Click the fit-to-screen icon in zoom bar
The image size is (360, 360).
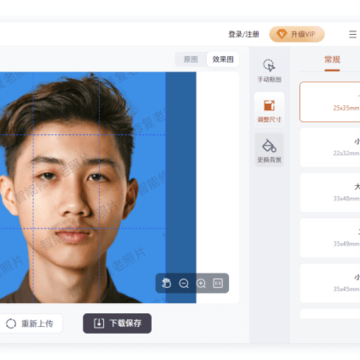coord(218,283)
